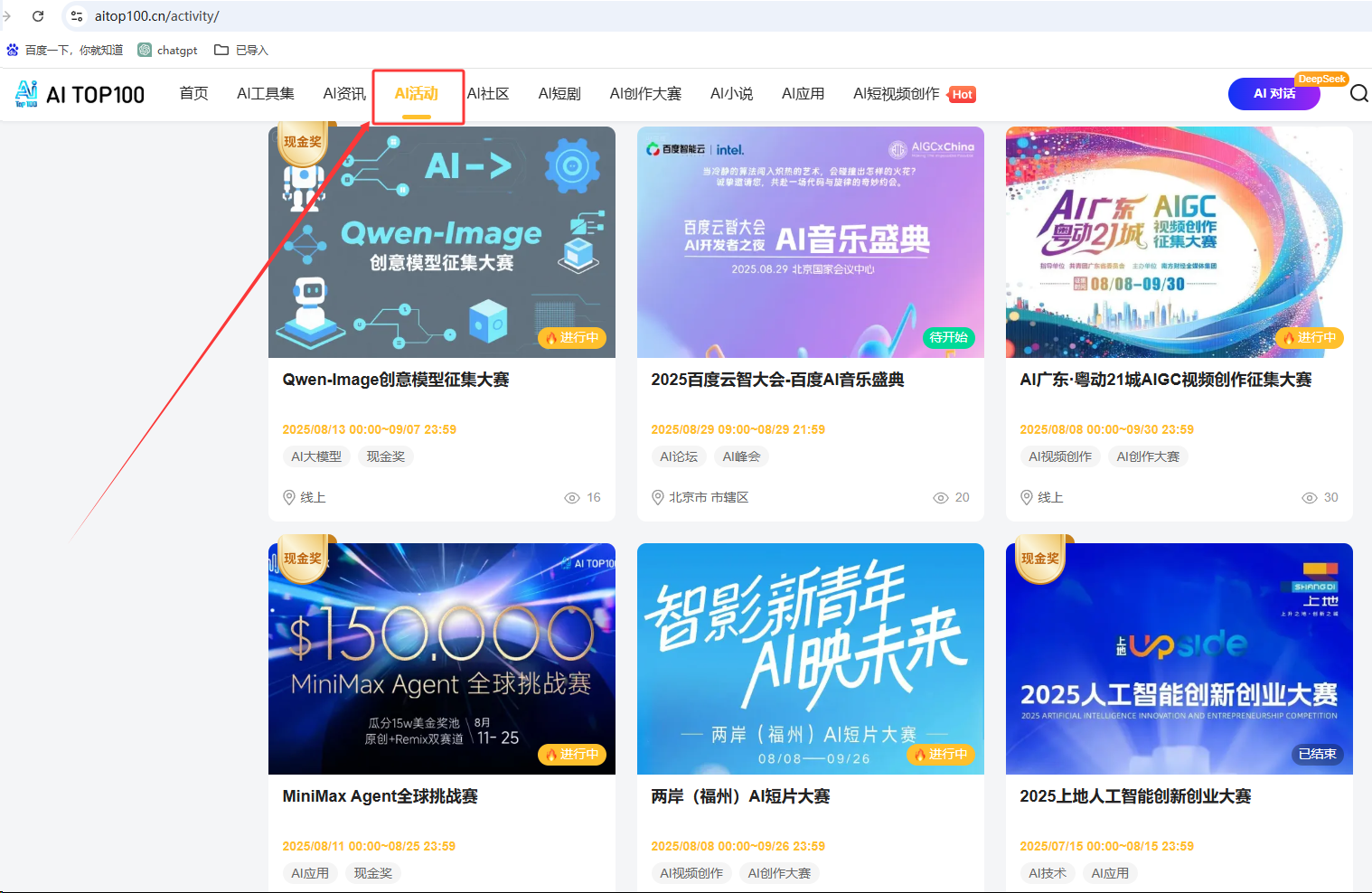Click the views eye icon showing 30
Viewport: 1372px width, 893px height.
point(1310,498)
